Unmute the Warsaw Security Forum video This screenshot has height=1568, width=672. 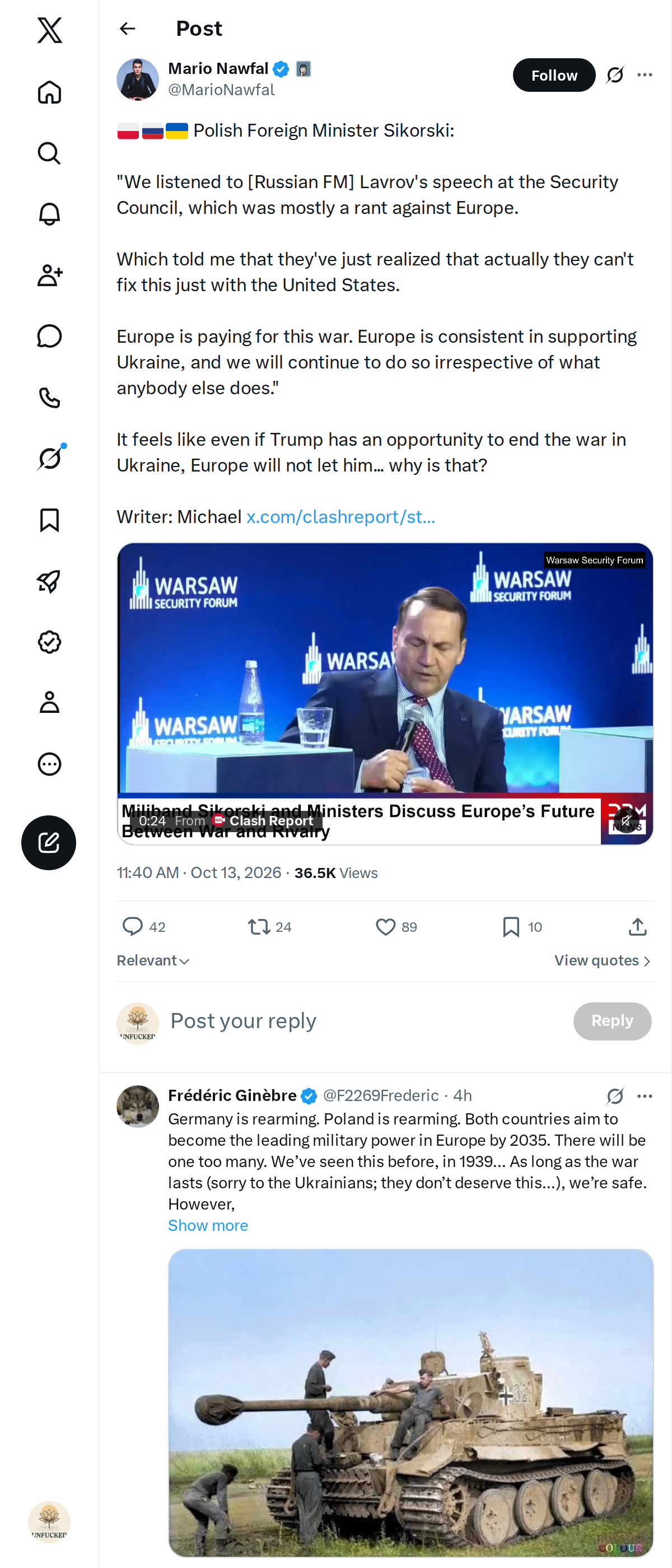[x=626, y=820]
